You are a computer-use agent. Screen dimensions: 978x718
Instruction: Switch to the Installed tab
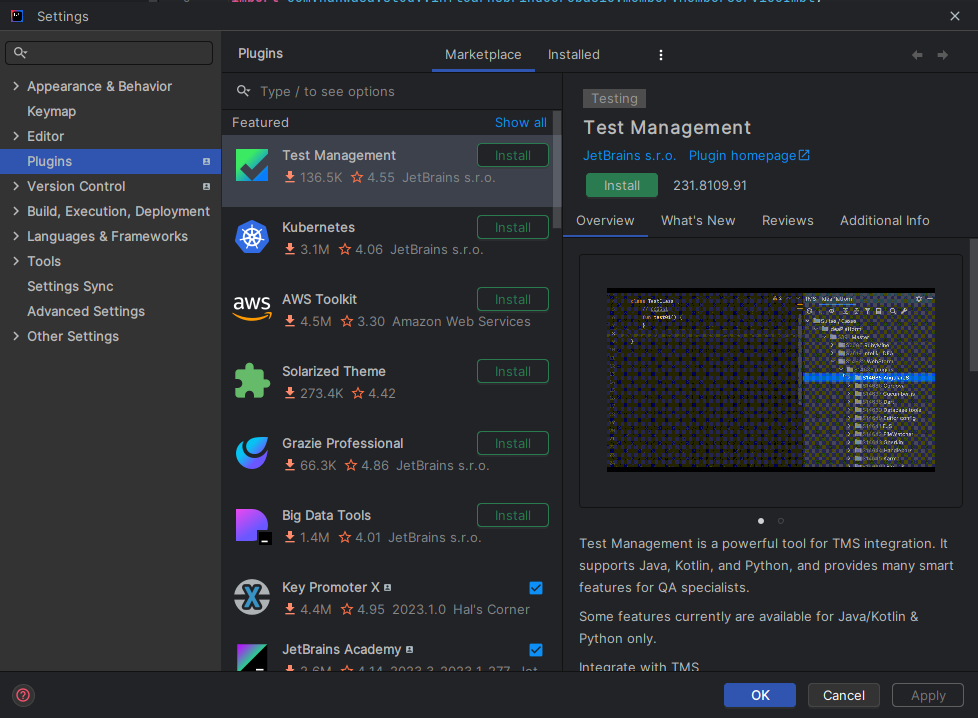pyautogui.click(x=574, y=55)
